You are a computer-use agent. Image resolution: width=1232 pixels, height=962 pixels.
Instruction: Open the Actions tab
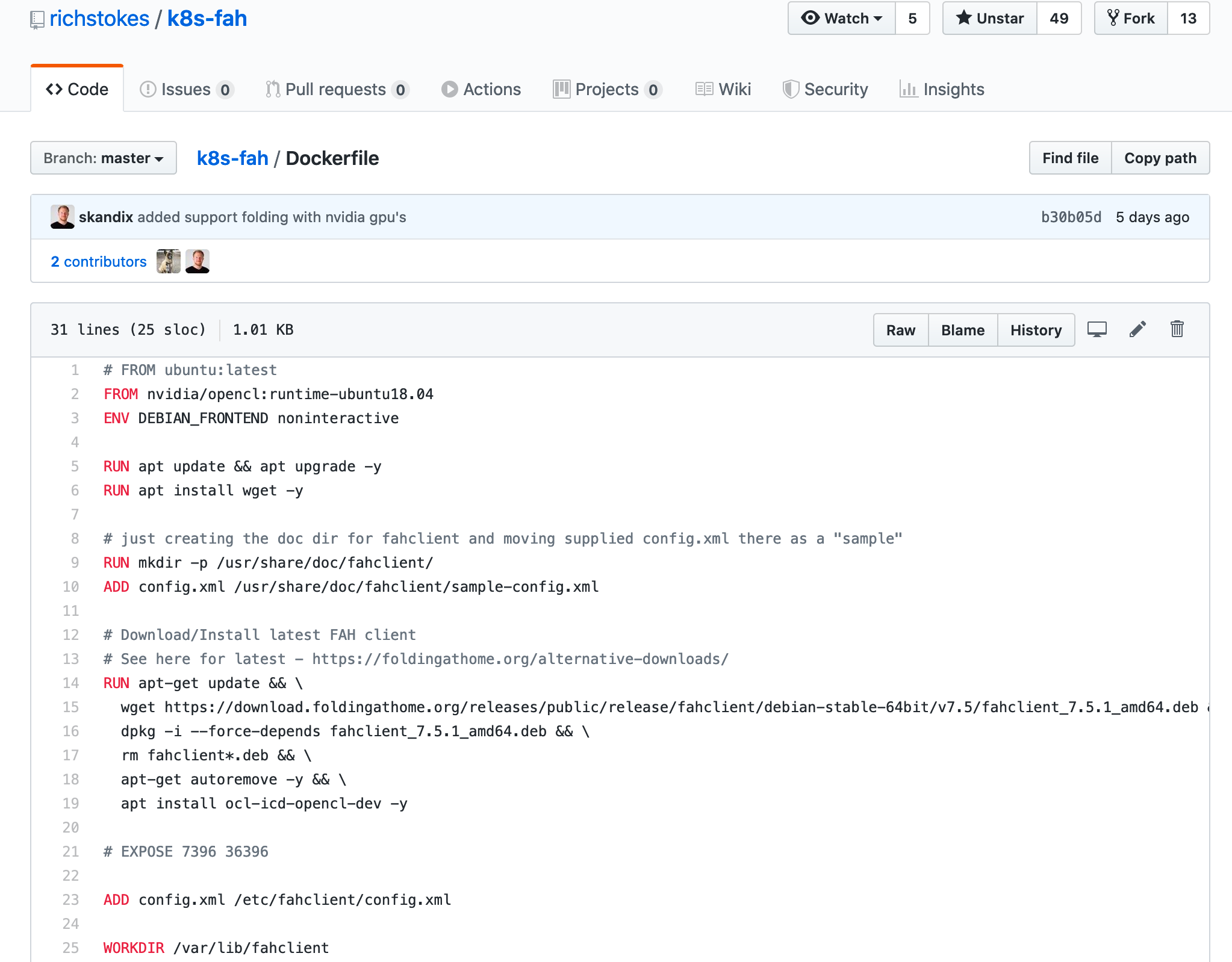(481, 90)
